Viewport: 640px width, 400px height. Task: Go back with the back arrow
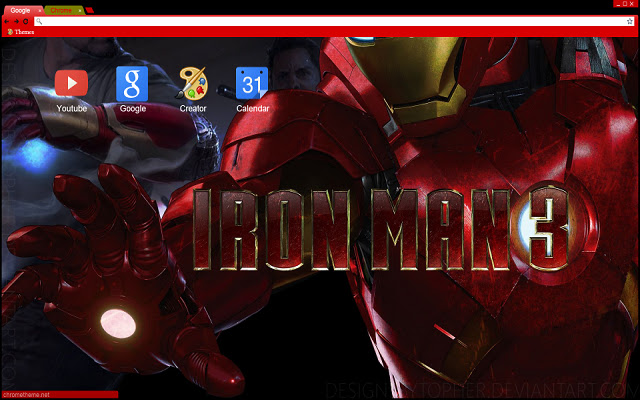click(7, 21)
